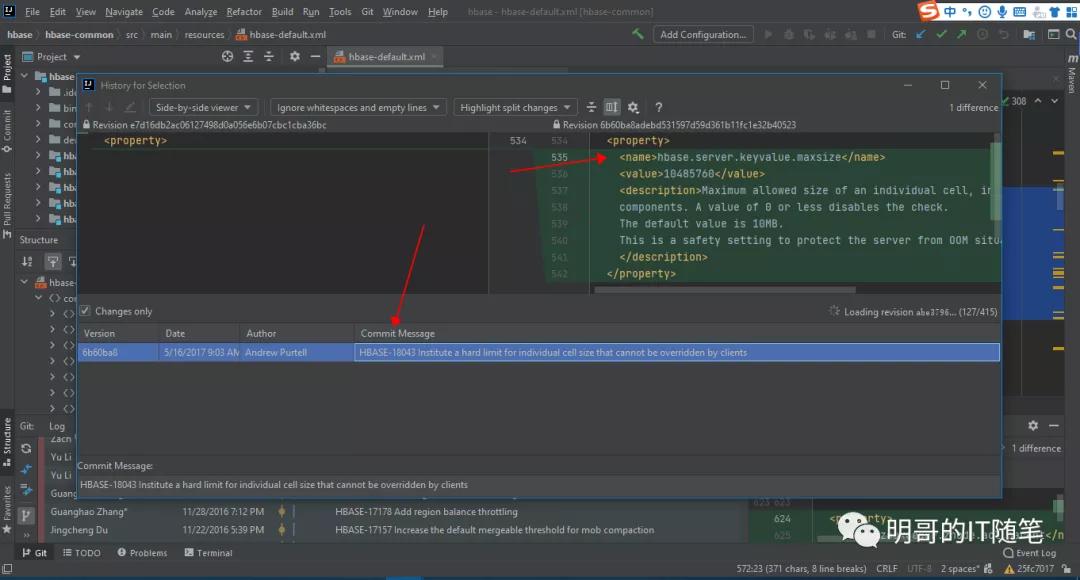Open Project panel gear options
Image resolution: width=1080 pixels, height=580 pixels.
pos(295,56)
